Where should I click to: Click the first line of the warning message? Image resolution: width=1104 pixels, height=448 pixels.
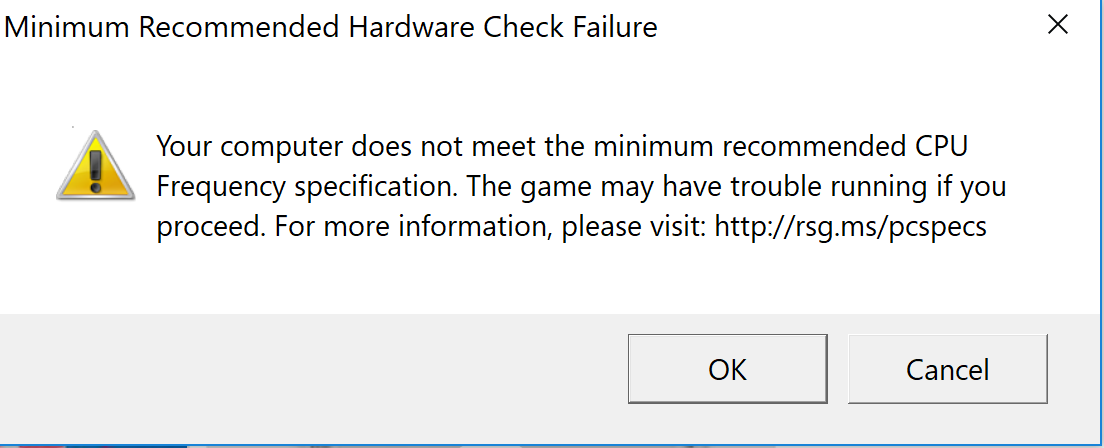563,147
